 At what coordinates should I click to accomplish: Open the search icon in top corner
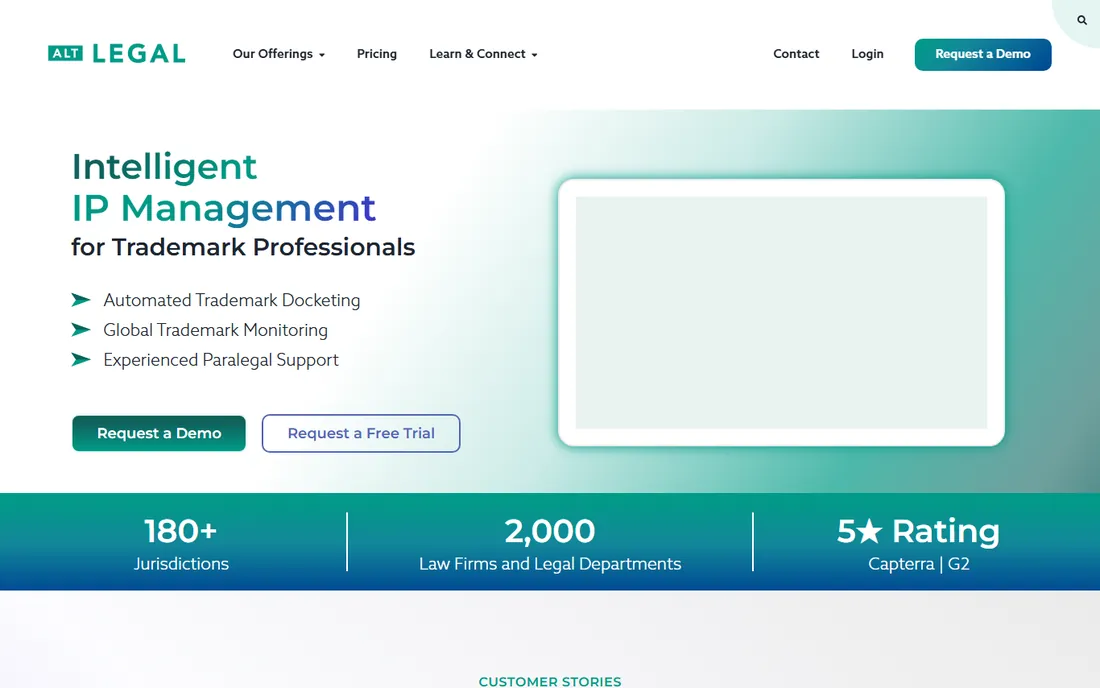pyautogui.click(x=1082, y=20)
